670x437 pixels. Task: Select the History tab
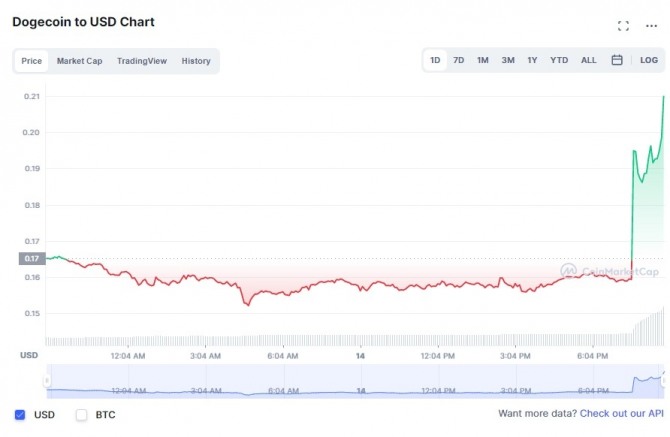coord(196,61)
